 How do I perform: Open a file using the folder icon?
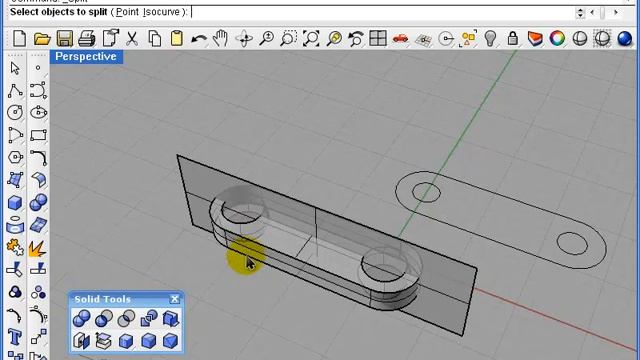pos(42,39)
